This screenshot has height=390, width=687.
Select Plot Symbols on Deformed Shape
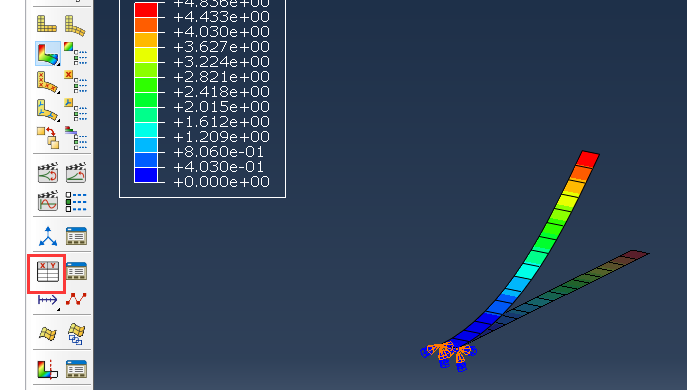coord(47,82)
